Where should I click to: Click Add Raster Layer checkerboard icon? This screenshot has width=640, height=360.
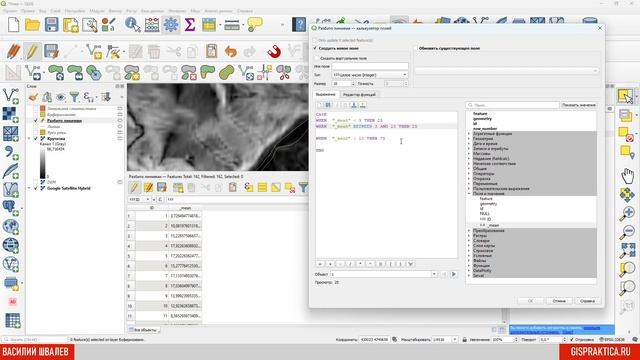[x=11, y=115]
